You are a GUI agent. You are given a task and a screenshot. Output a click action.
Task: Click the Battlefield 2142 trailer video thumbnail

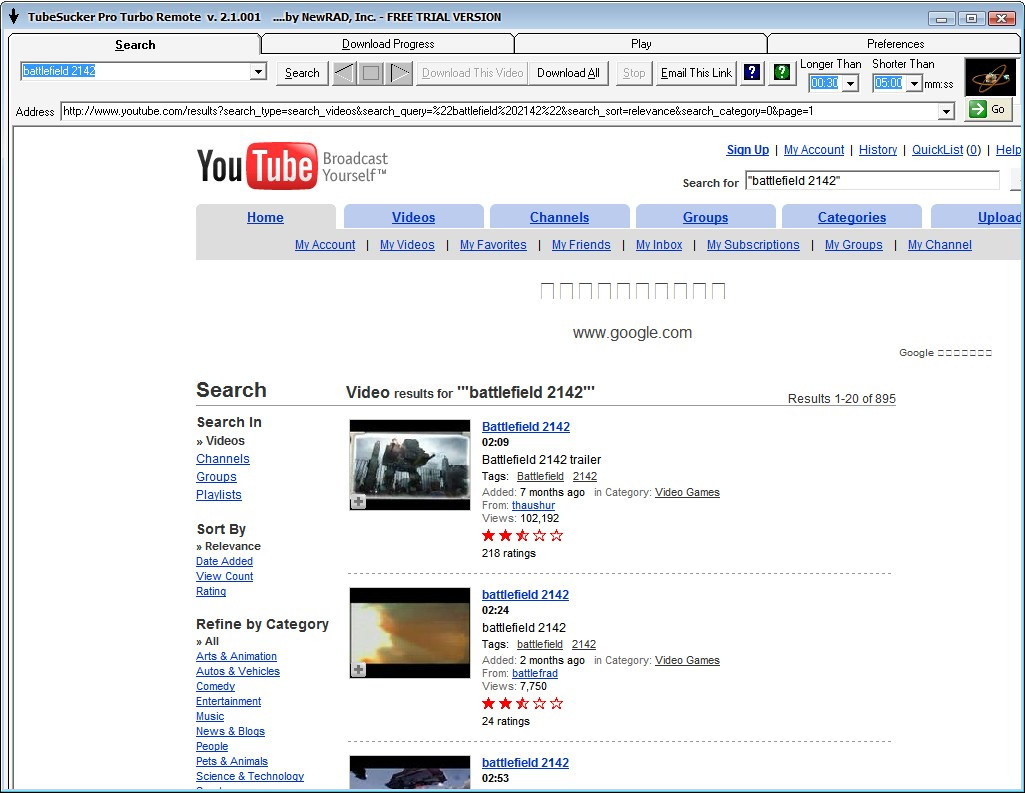(x=410, y=465)
